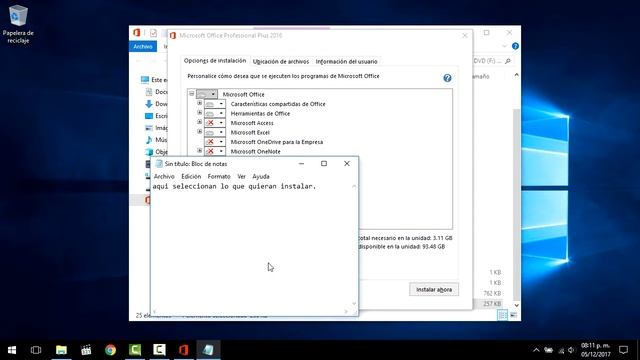Expand the Características compartidas de Office node

[x=200, y=103]
